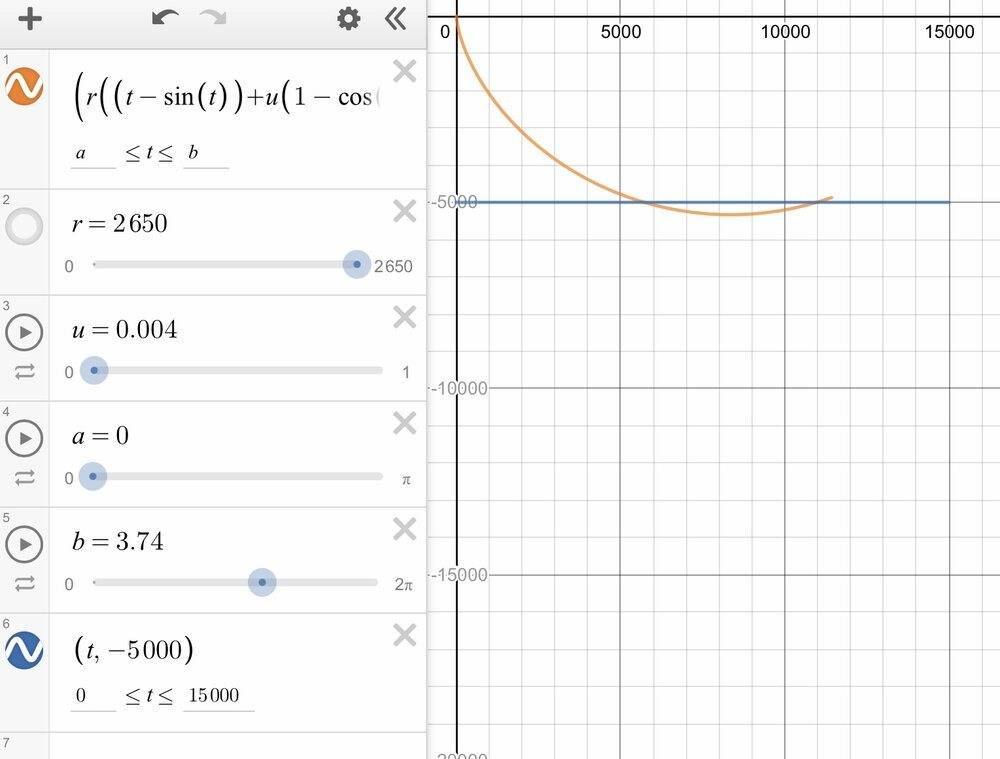Change loop mode for u slider
The height and width of the screenshot is (759, 1000).
pyautogui.click(x=25, y=372)
